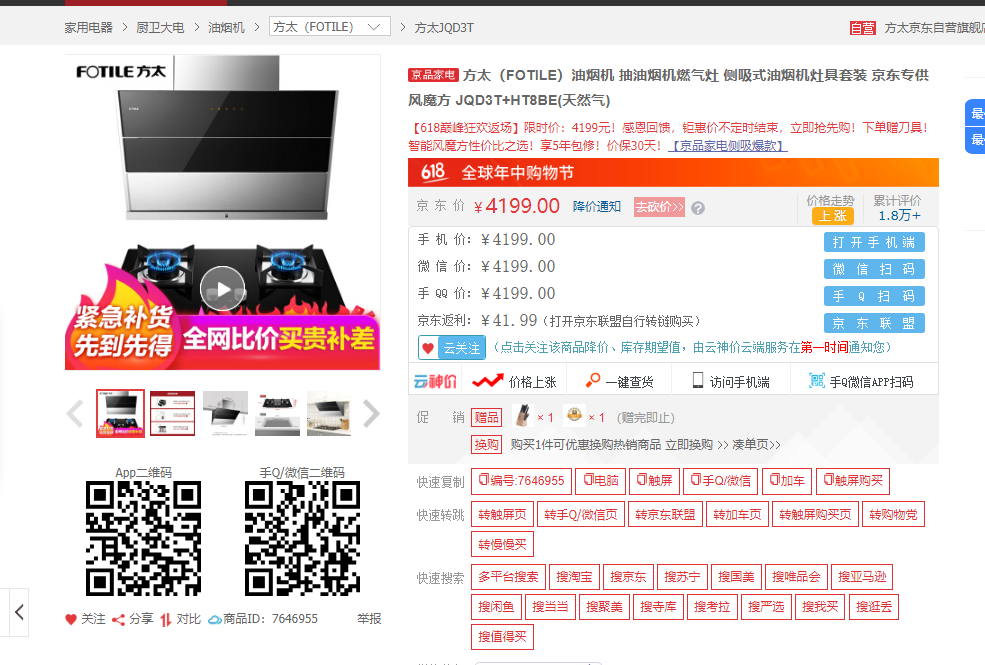985x665 pixels.
Task: Click 转触屏购买页 button
Action: coord(815,514)
